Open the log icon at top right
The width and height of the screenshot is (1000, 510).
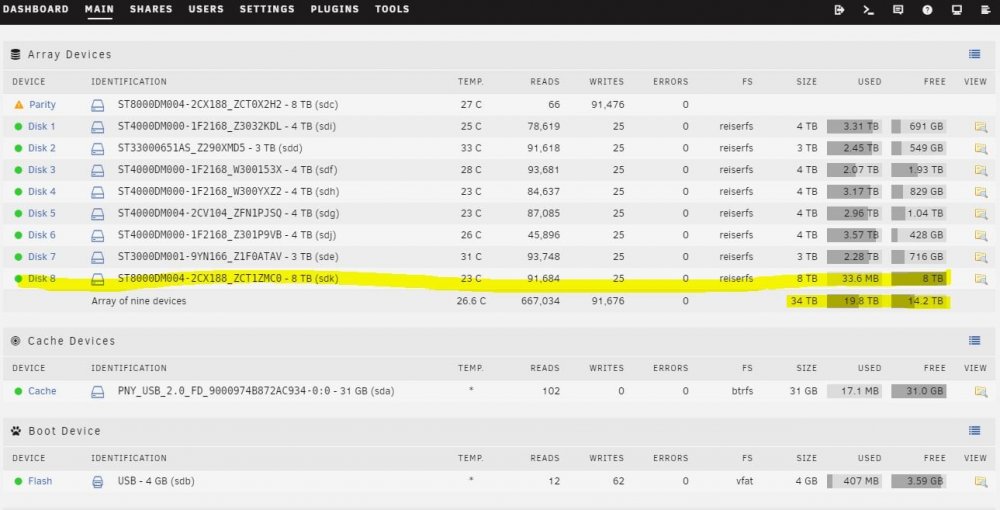985,10
